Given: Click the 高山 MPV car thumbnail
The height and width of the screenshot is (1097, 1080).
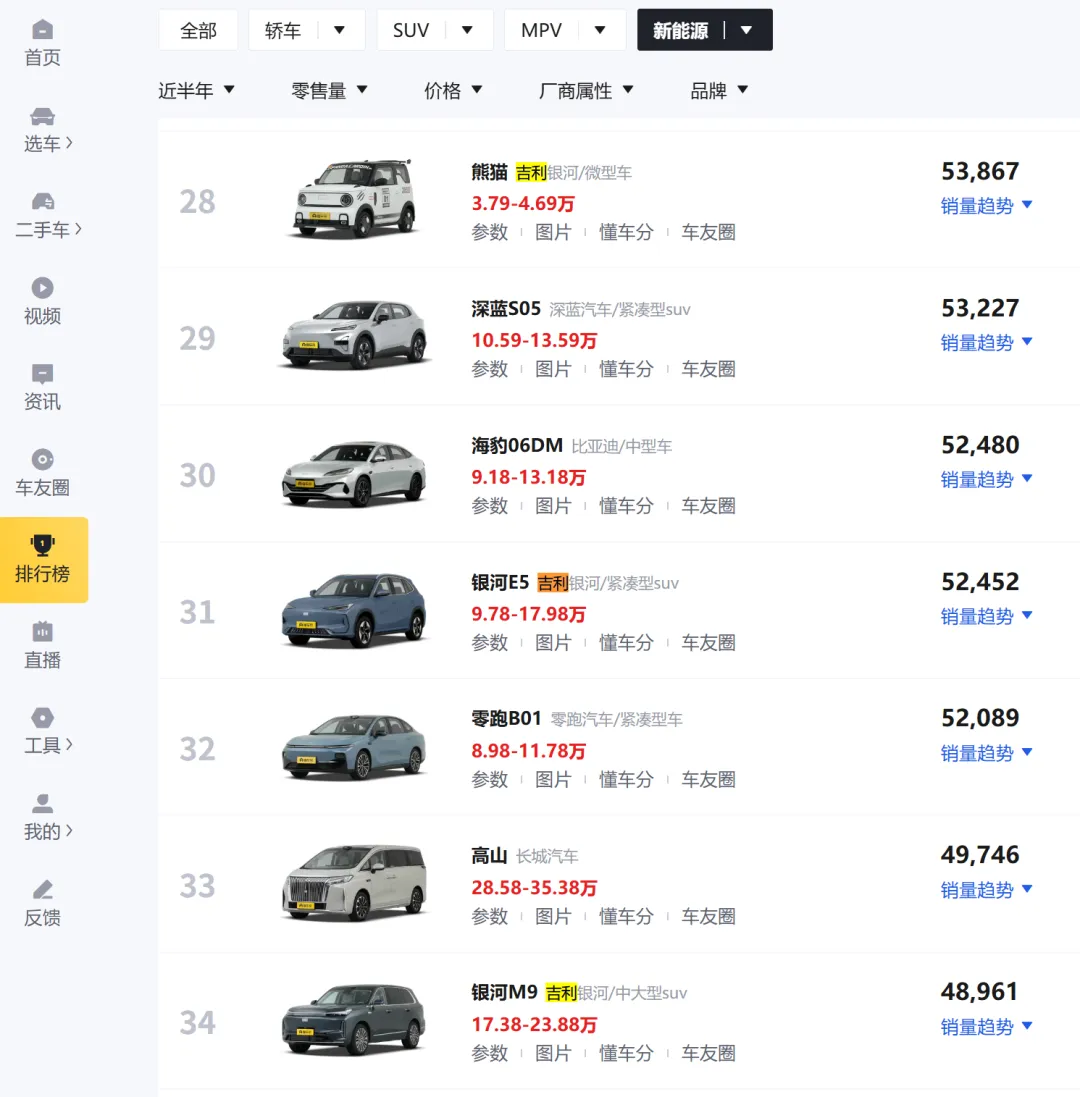Looking at the screenshot, I should [x=354, y=884].
